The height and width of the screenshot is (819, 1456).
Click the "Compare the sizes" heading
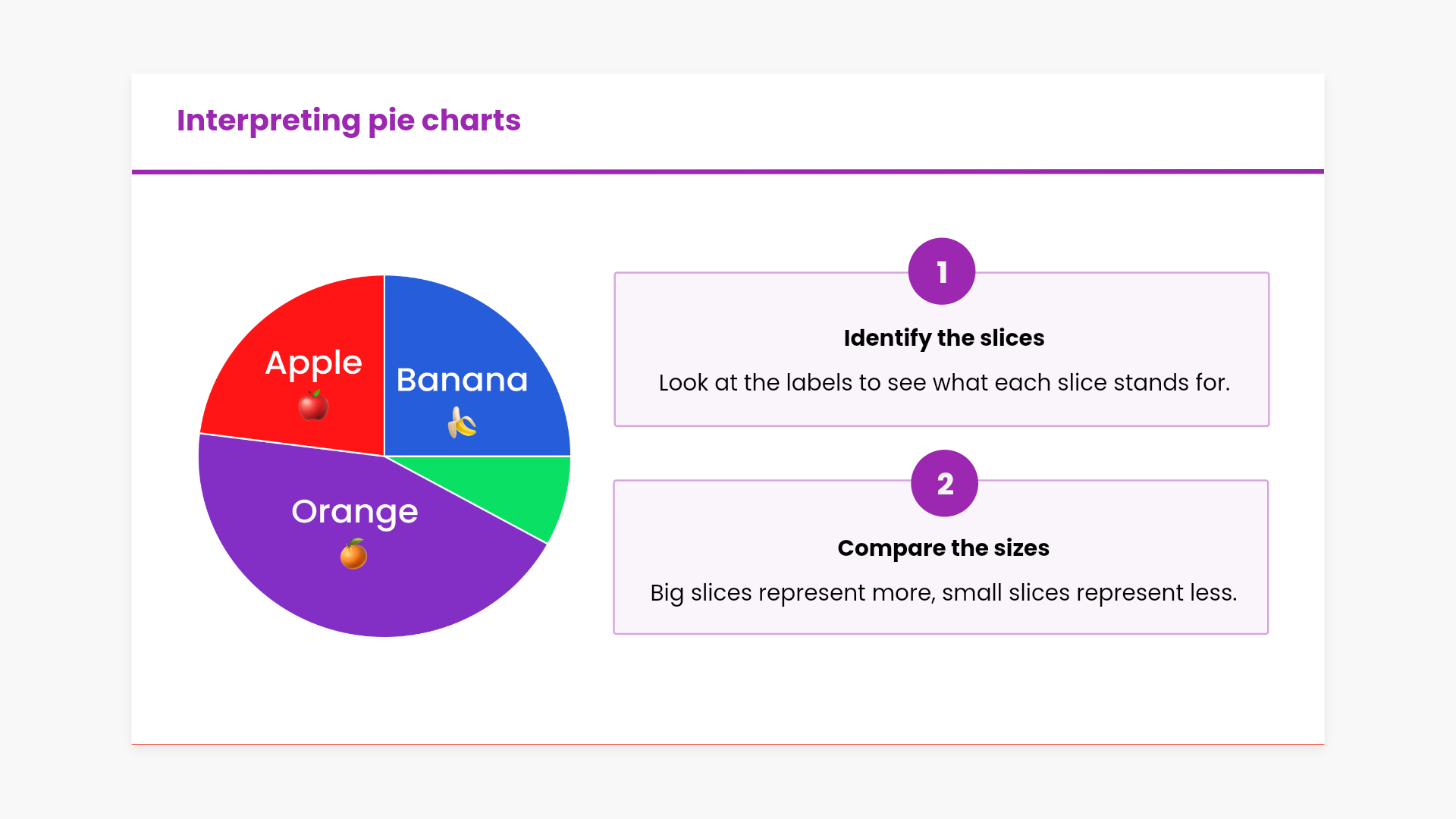pyautogui.click(x=943, y=548)
